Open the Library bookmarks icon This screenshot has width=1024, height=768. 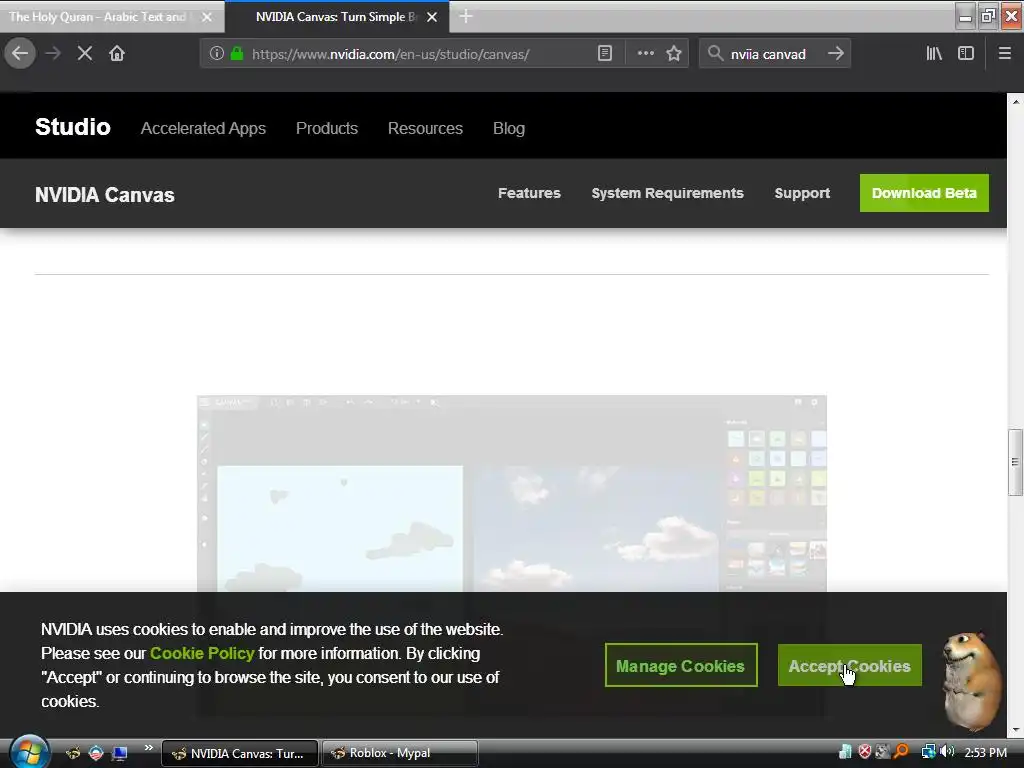point(934,54)
